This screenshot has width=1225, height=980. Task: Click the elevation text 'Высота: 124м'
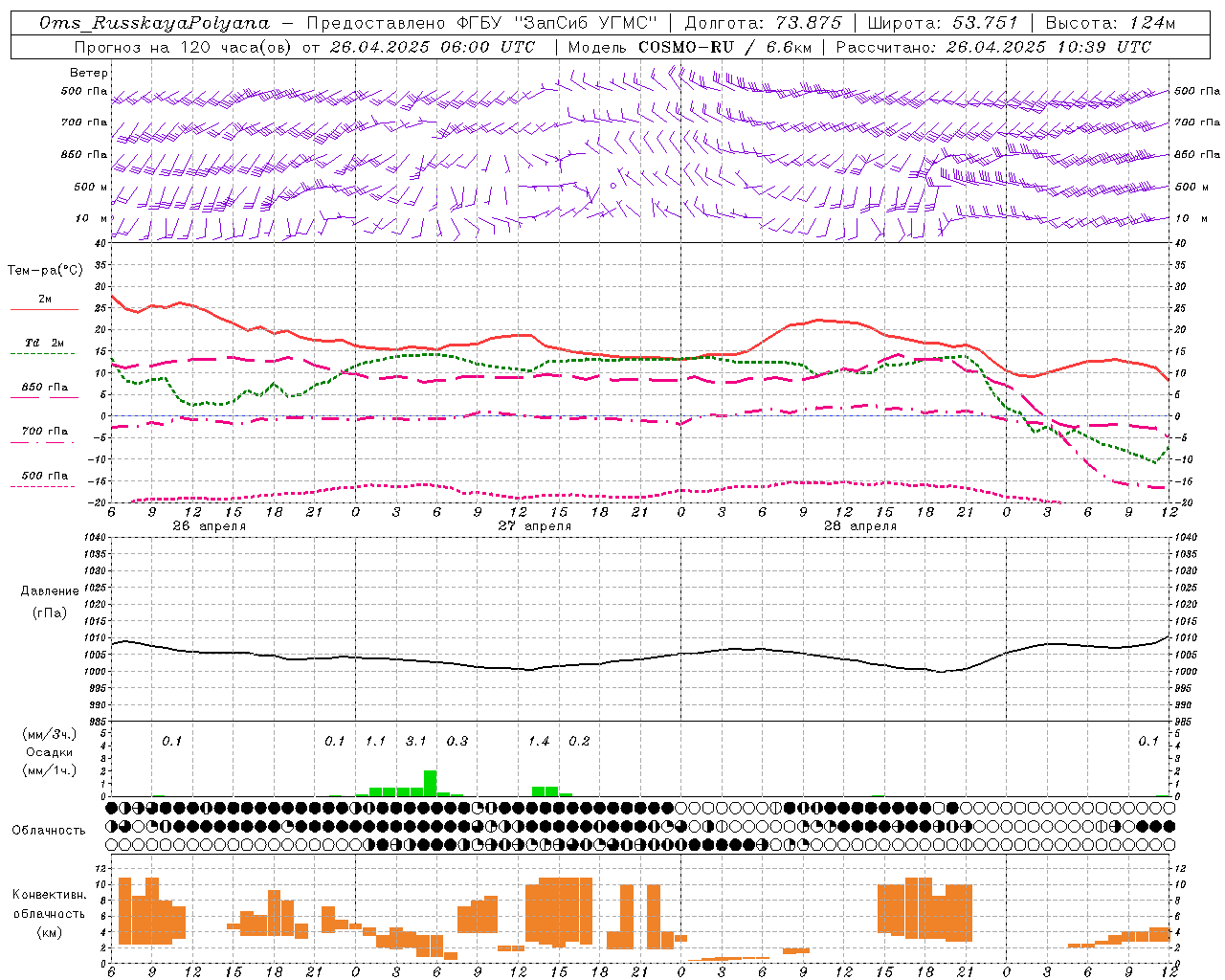pos(1110,23)
